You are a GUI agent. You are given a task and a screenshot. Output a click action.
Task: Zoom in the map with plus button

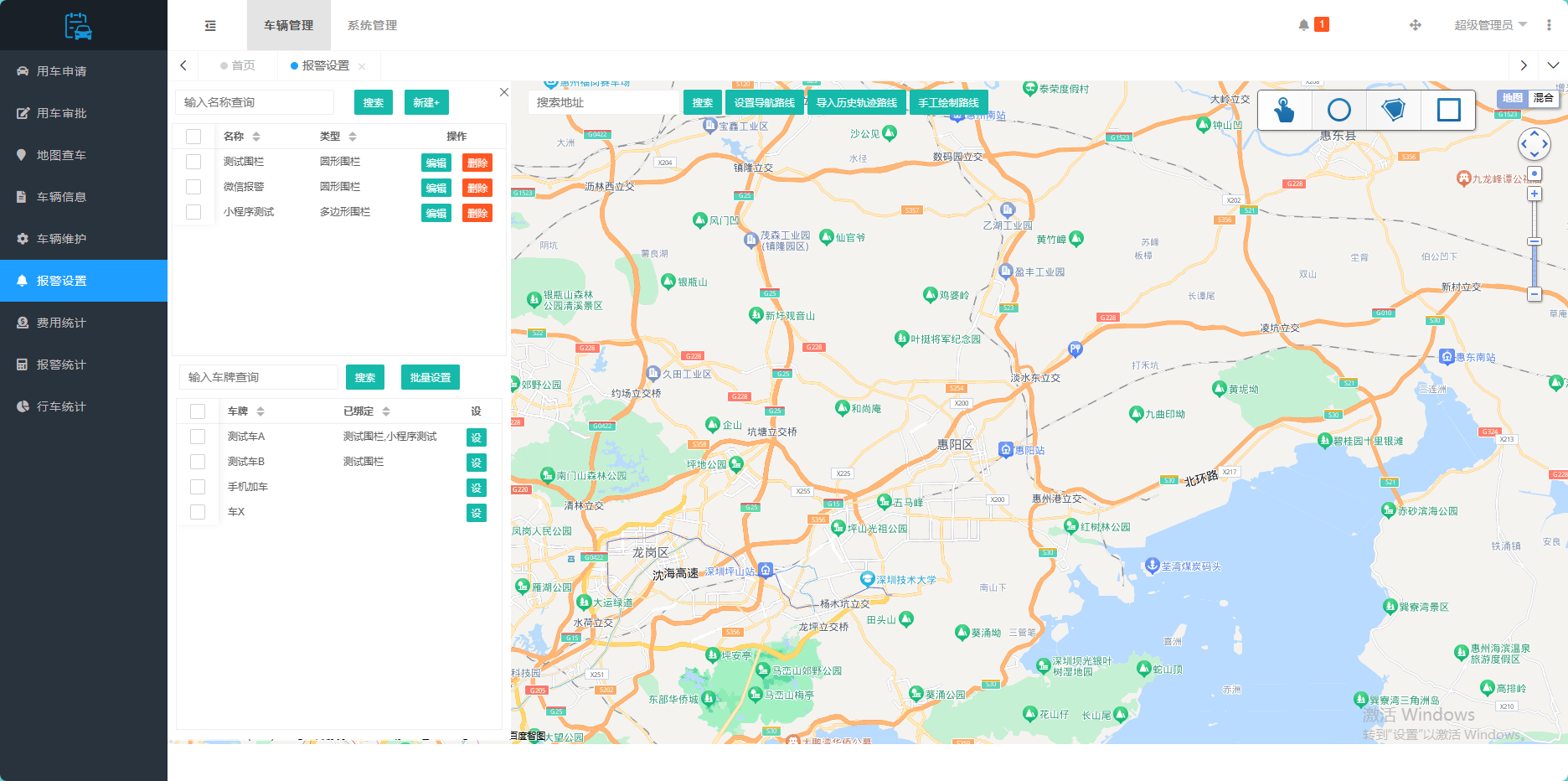click(x=1534, y=194)
